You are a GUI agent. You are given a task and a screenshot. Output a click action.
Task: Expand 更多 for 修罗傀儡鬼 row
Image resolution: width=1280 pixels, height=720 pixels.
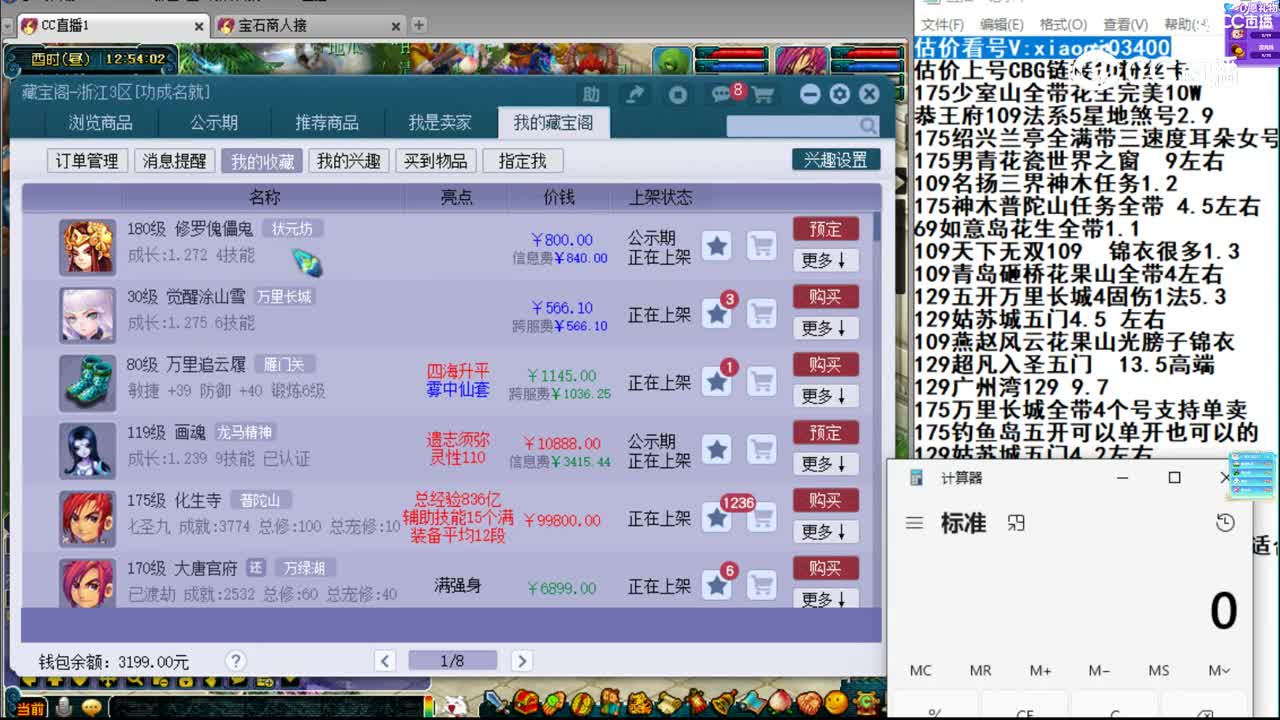(x=826, y=260)
